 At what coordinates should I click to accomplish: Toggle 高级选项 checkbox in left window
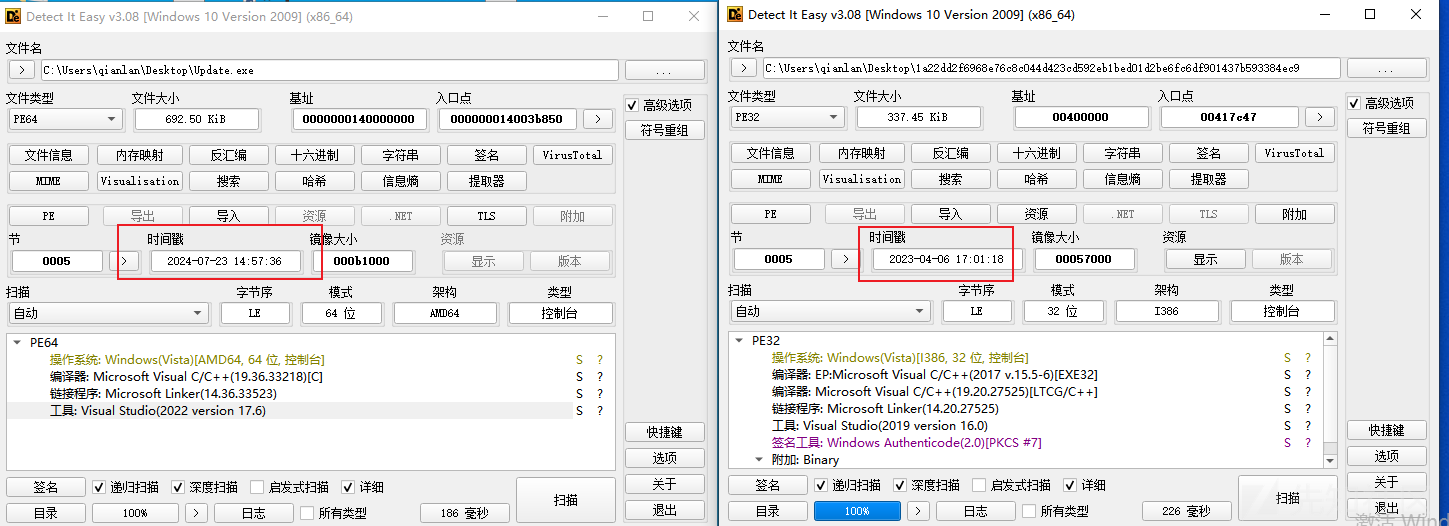coord(632,105)
